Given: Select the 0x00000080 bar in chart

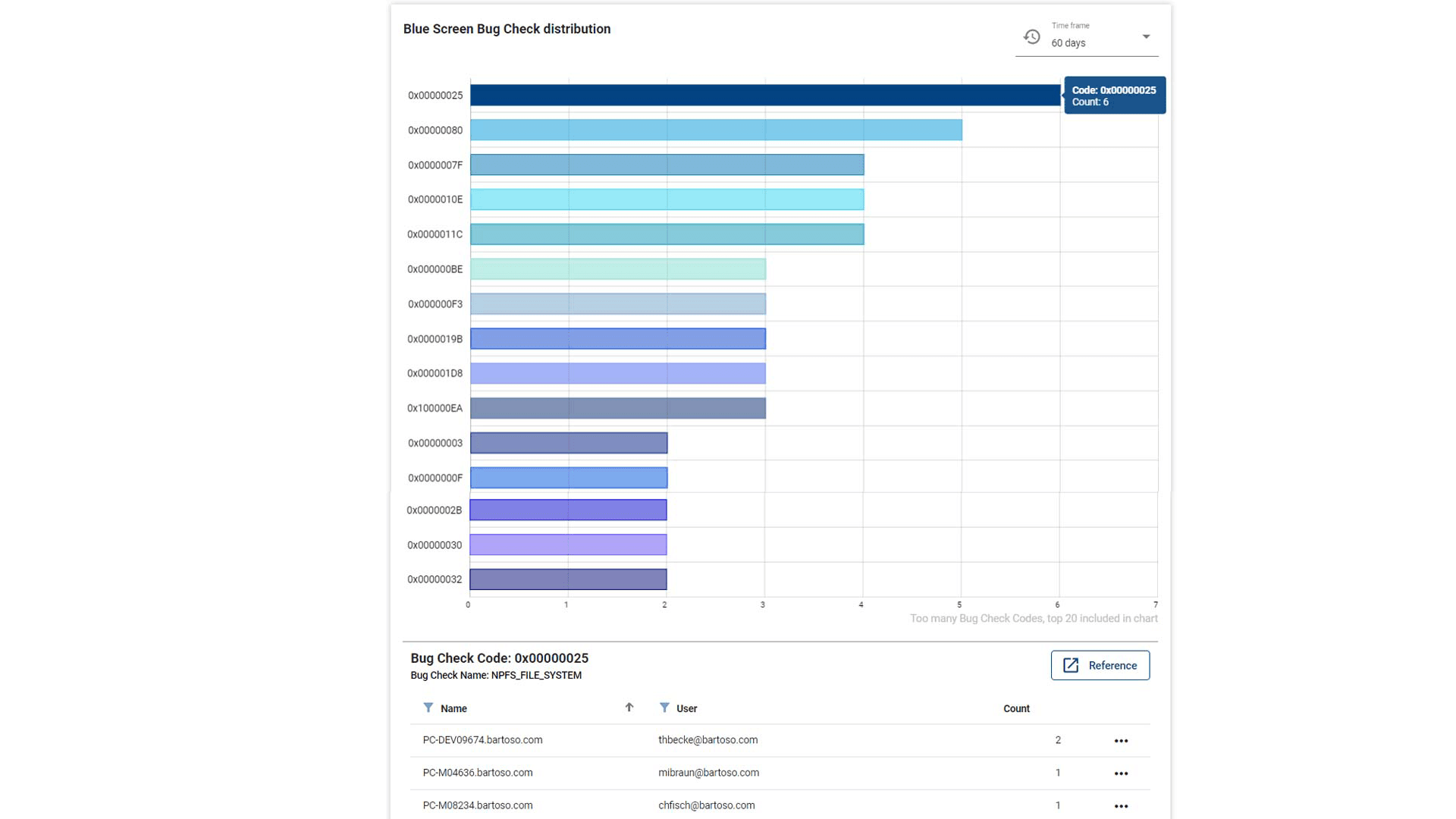Looking at the screenshot, I should coord(716,130).
